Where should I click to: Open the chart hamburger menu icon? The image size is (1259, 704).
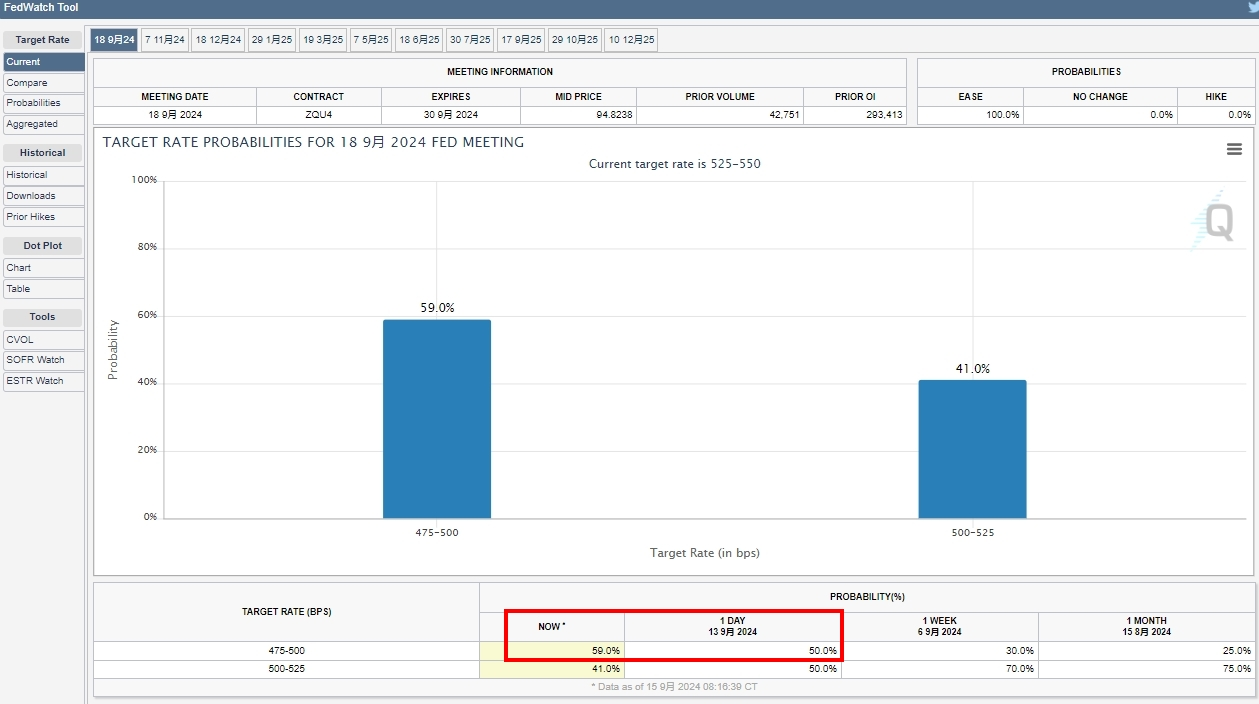tap(1234, 149)
